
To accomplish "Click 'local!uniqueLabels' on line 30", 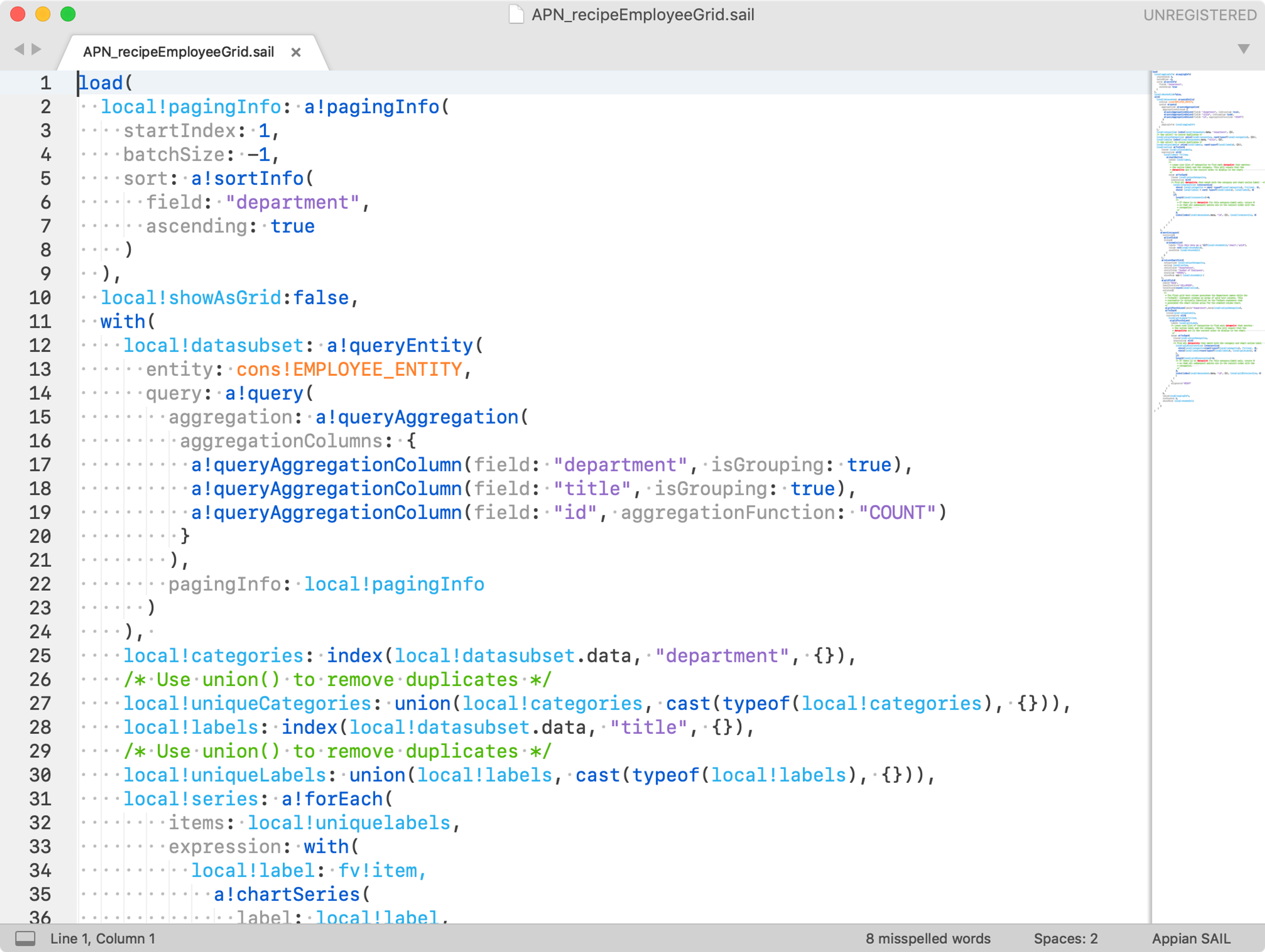I will pos(225,775).
